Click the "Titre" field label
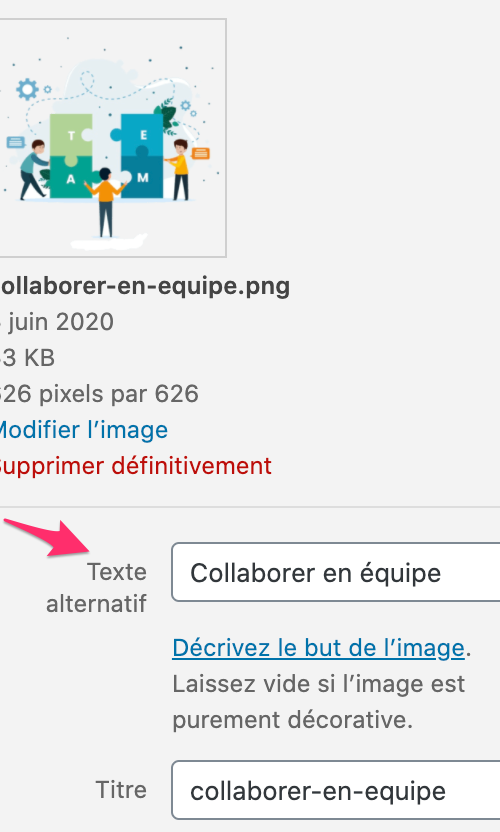500x832 pixels. point(121,790)
